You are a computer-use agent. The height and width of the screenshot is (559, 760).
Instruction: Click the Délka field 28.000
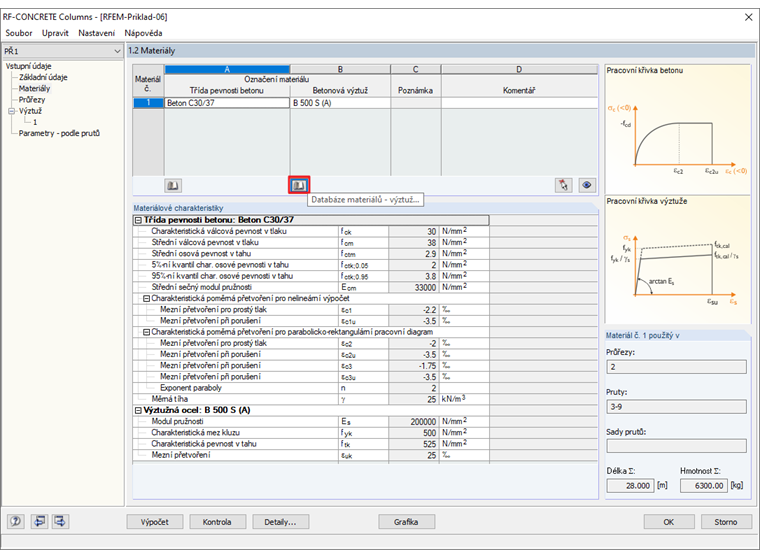630,486
